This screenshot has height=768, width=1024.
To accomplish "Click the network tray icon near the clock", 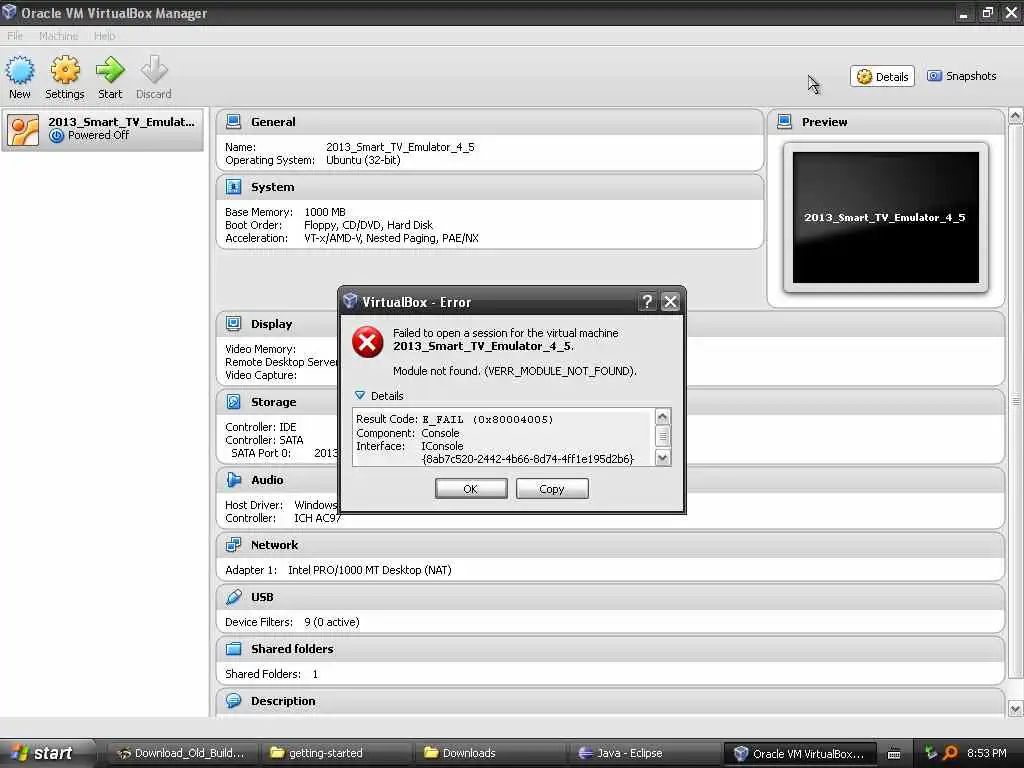I will click(x=930, y=753).
